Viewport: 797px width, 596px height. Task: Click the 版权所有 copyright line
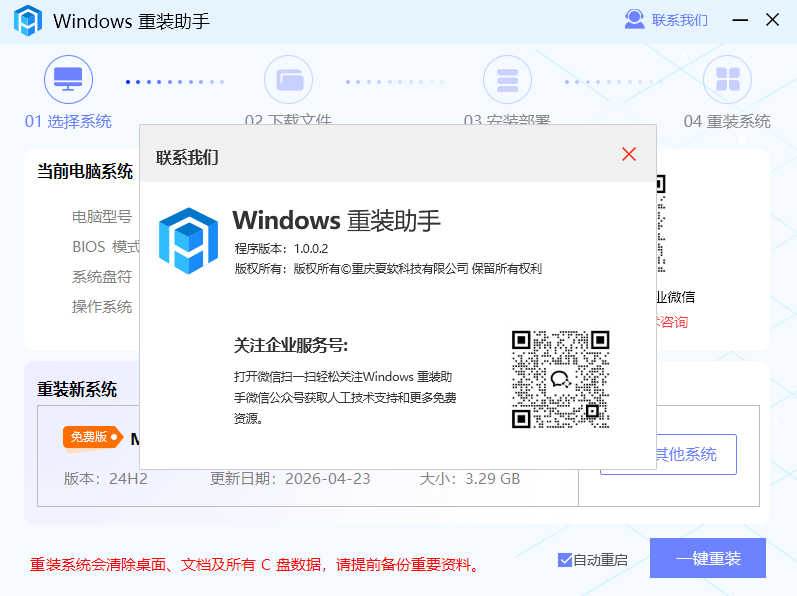(388, 268)
